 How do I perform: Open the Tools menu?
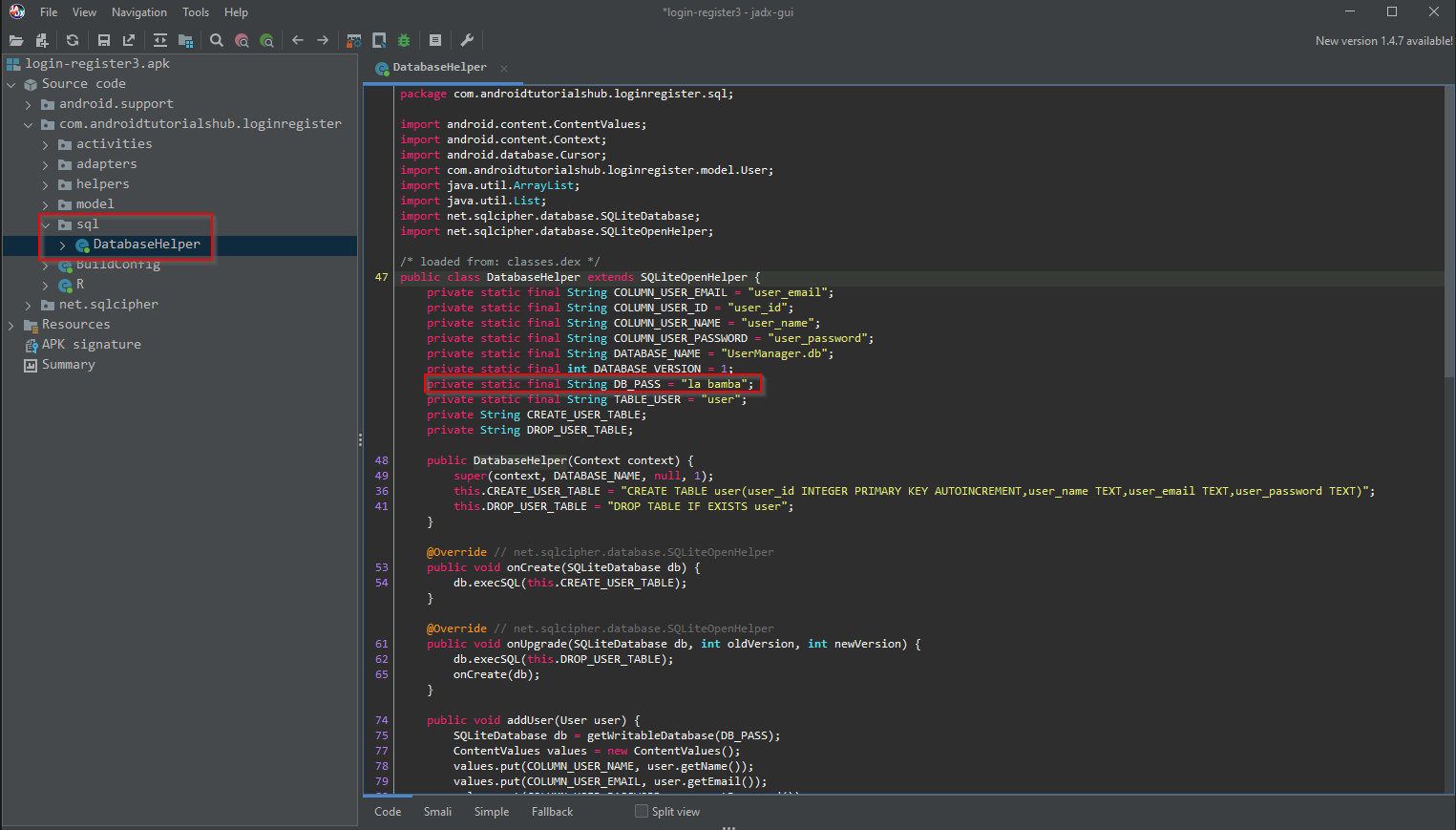196,12
